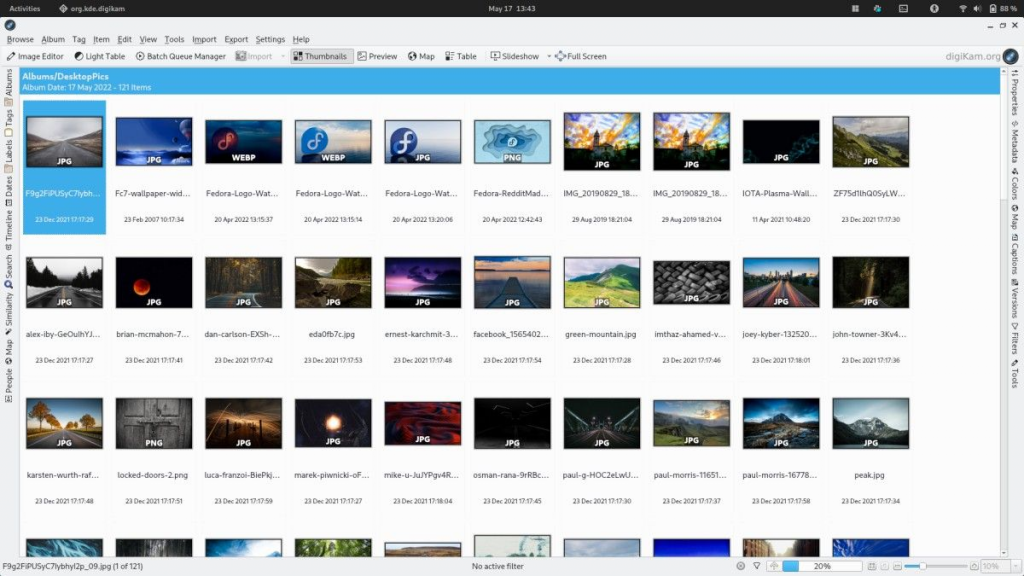Screen dimensions: 1024x576
Task: Open the Image Editor tool
Action: (35, 56)
